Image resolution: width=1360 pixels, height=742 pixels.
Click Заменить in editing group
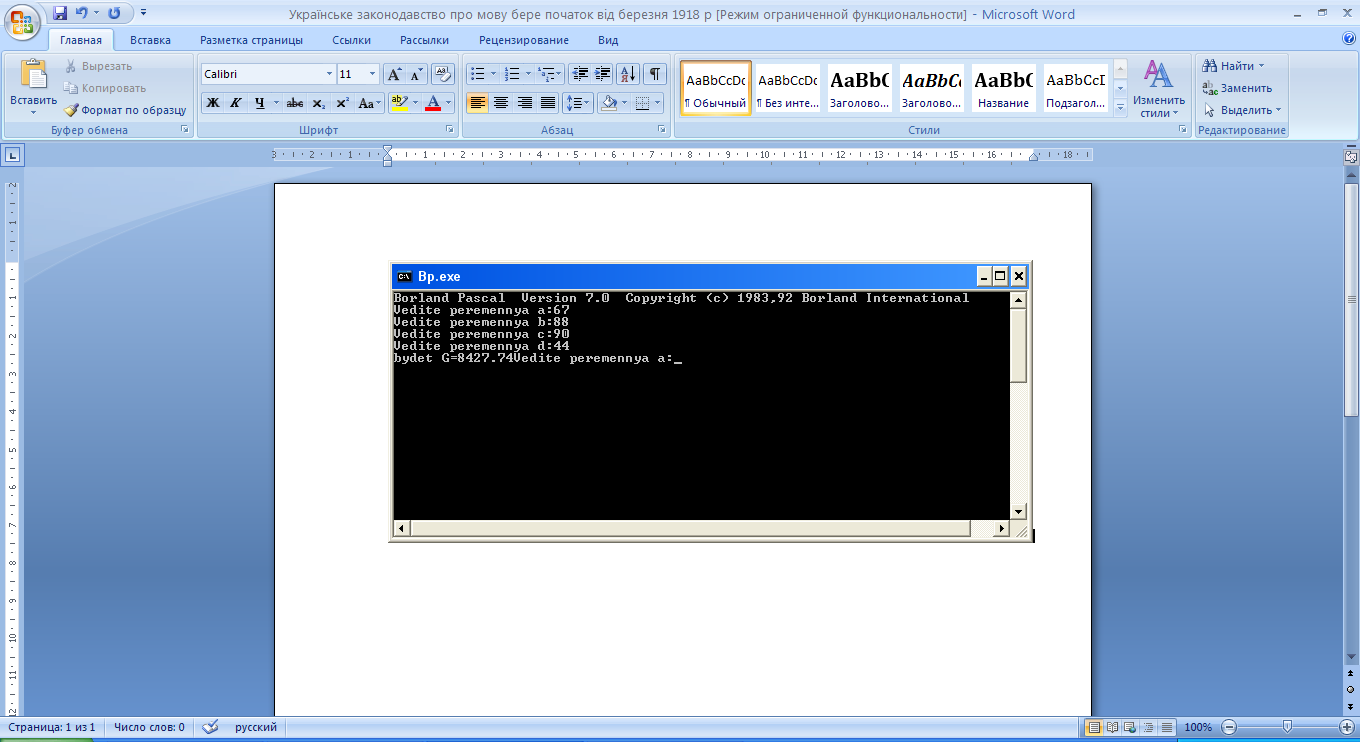coord(1237,88)
